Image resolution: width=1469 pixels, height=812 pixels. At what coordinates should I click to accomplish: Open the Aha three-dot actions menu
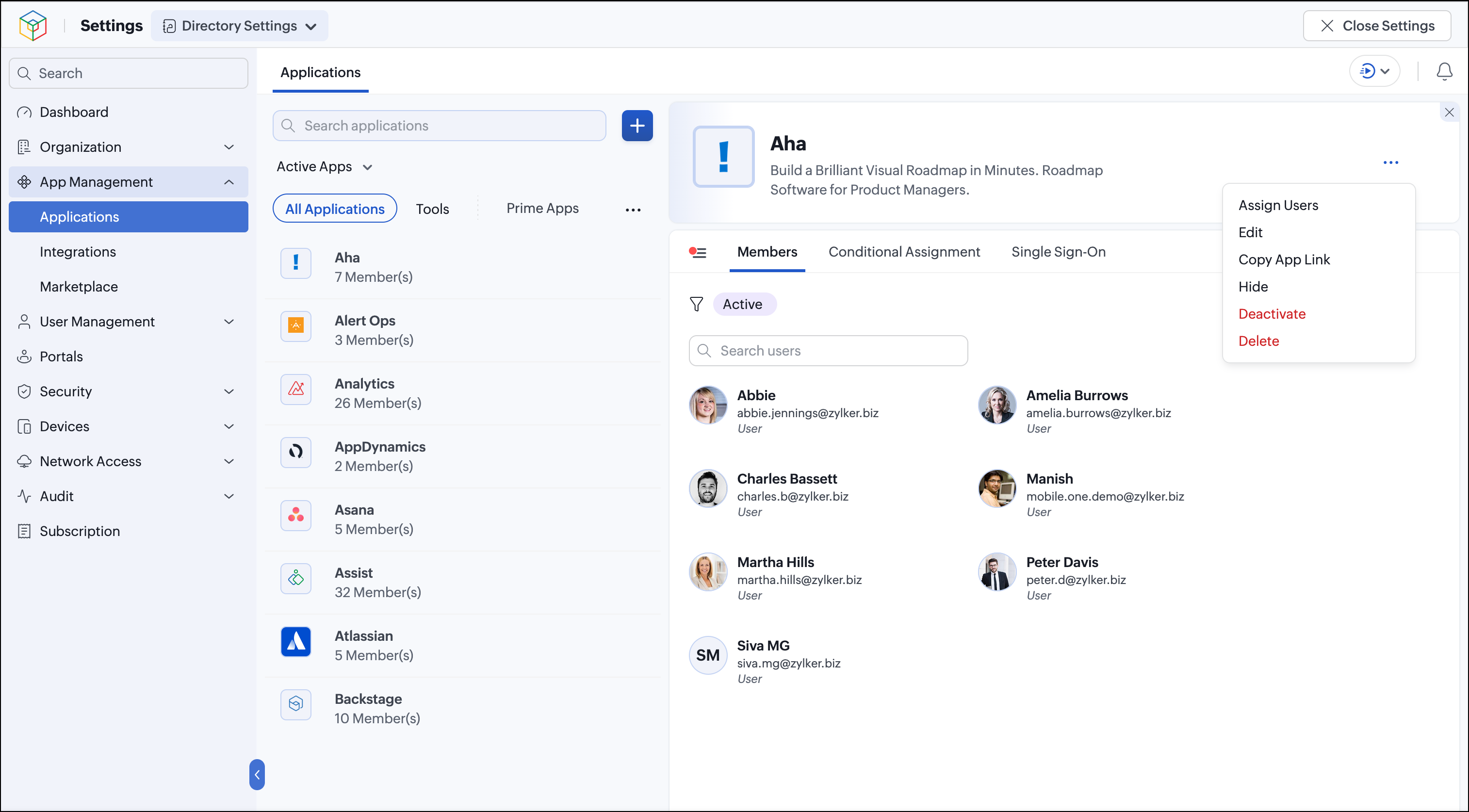click(x=1390, y=162)
